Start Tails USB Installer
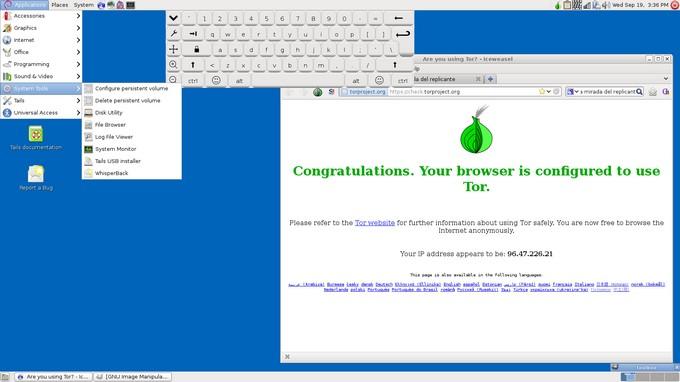680x382 pixels. pos(131,161)
